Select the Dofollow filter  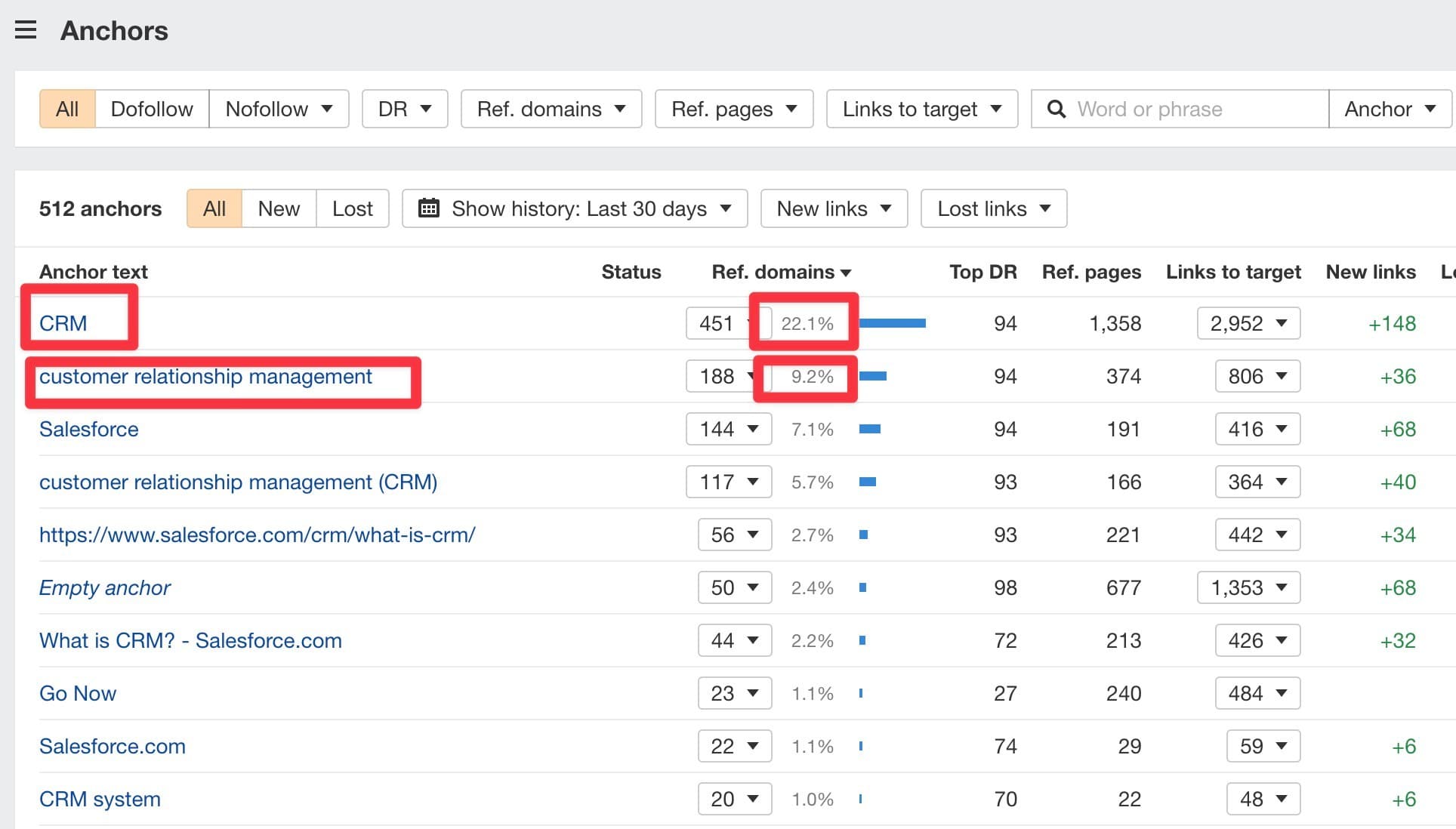click(152, 109)
